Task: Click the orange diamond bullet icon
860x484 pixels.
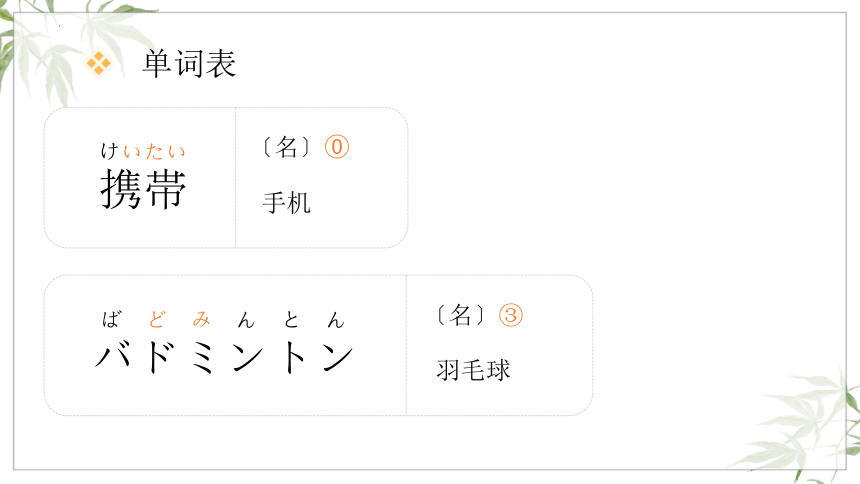Action: tap(99, 63)
